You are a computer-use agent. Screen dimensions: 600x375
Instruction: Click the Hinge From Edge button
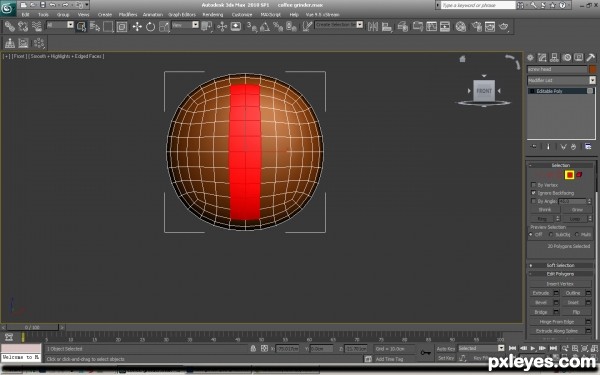coord(557,322)
